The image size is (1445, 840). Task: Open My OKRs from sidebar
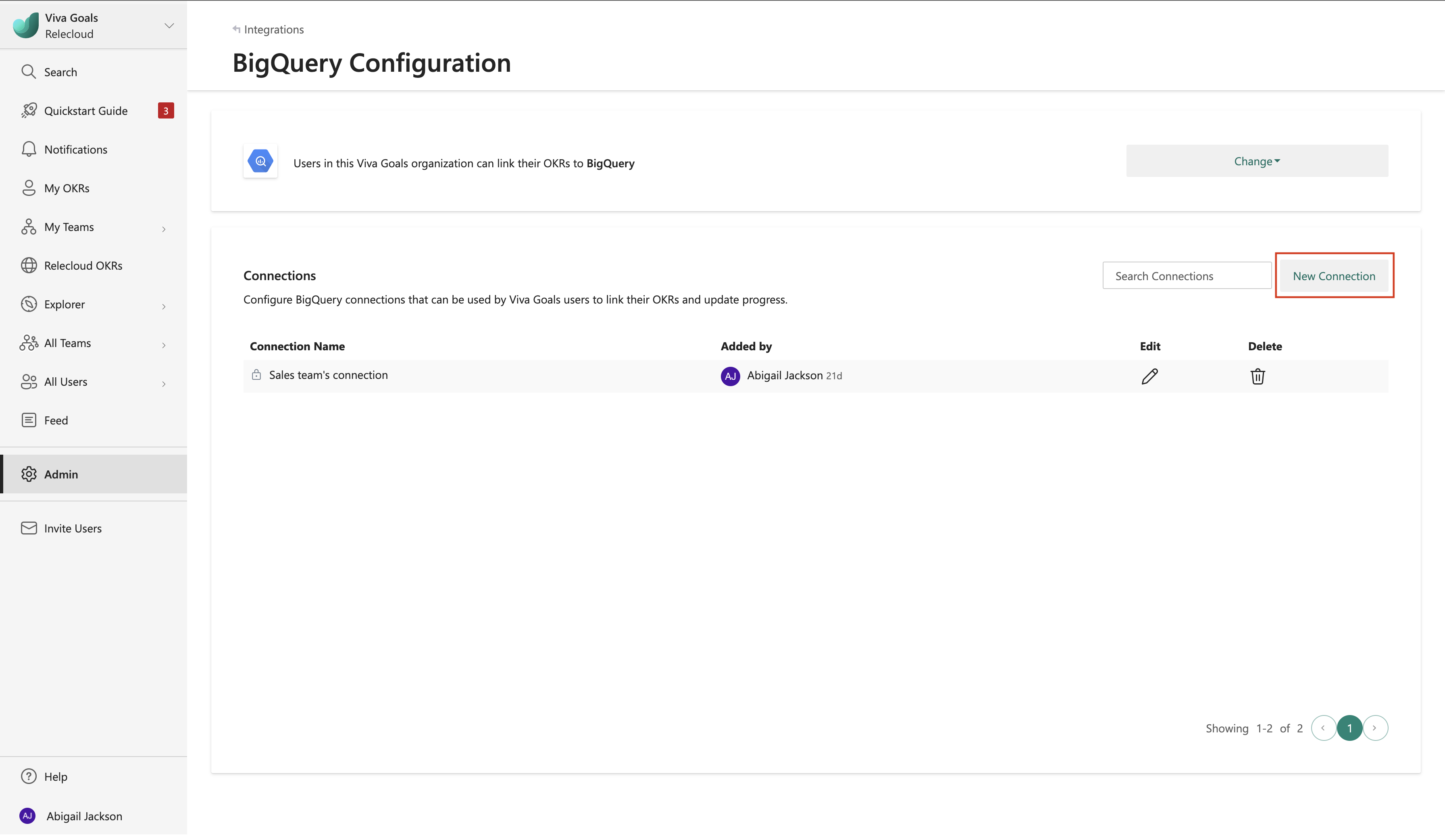pos(67,188)
